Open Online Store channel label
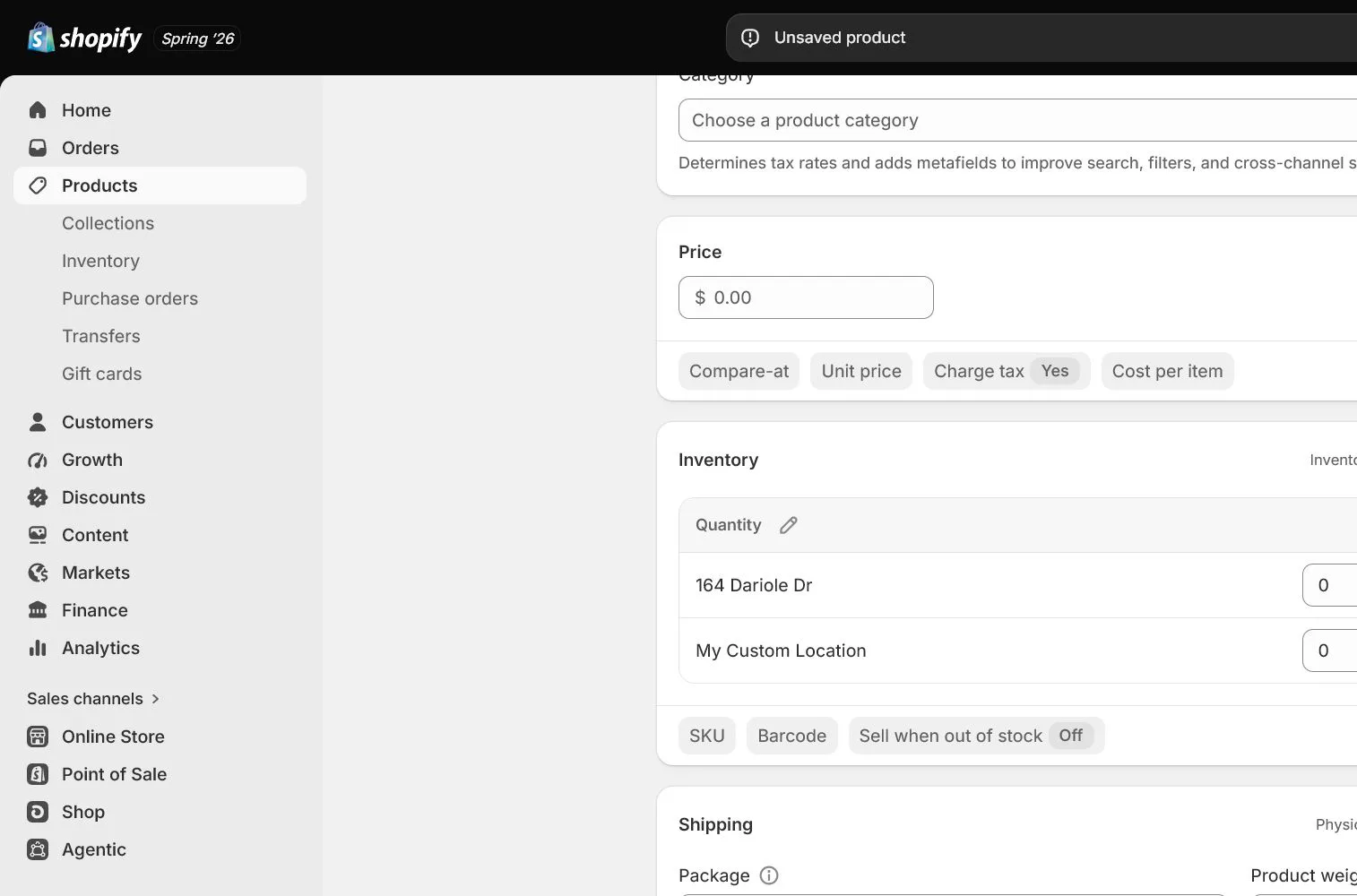The height and width of the screenshot is (896, 1357). tap(113, 737)
